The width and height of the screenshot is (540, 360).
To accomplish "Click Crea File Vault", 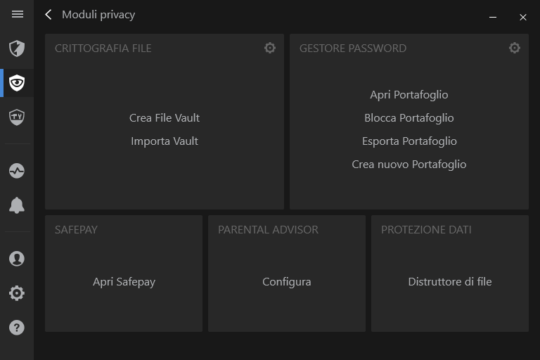I will pyautogui.click(x=164, y=118).
